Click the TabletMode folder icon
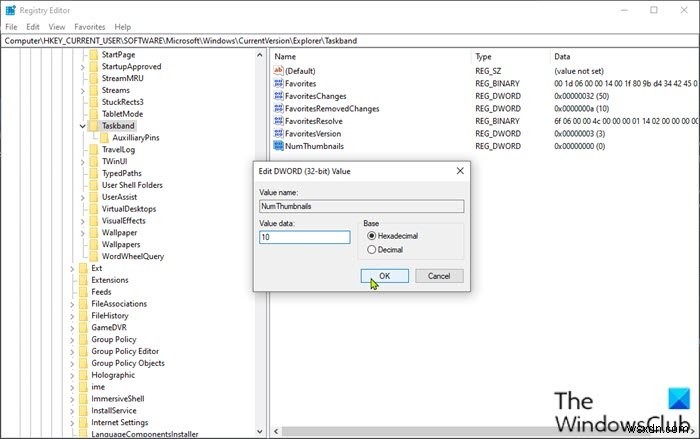700x439 pixels. [x=93, y=114]
